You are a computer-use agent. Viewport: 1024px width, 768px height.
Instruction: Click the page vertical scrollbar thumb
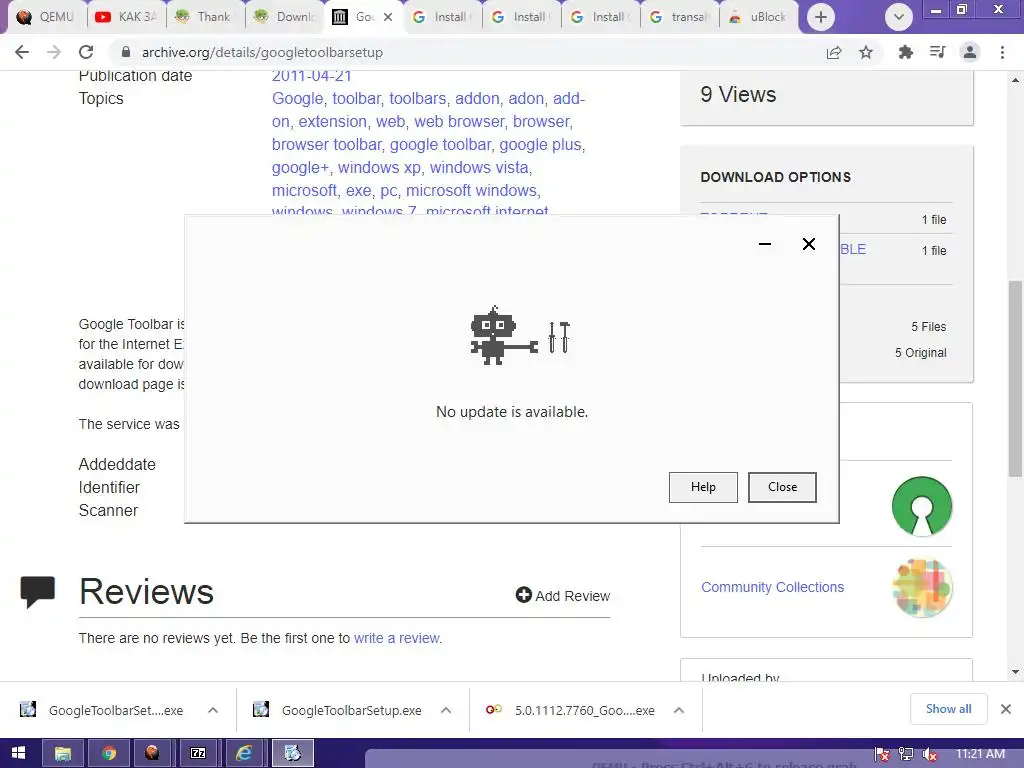1015,379
